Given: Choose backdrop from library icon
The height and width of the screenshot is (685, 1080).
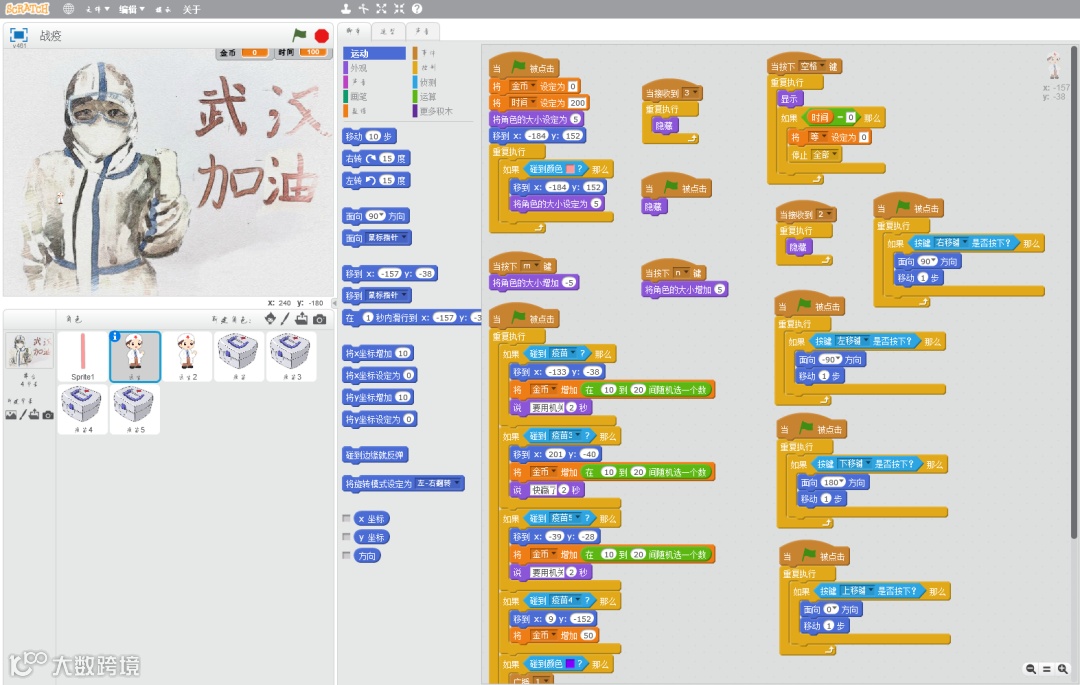Looking at the screenshot, I should coord(10,415).
